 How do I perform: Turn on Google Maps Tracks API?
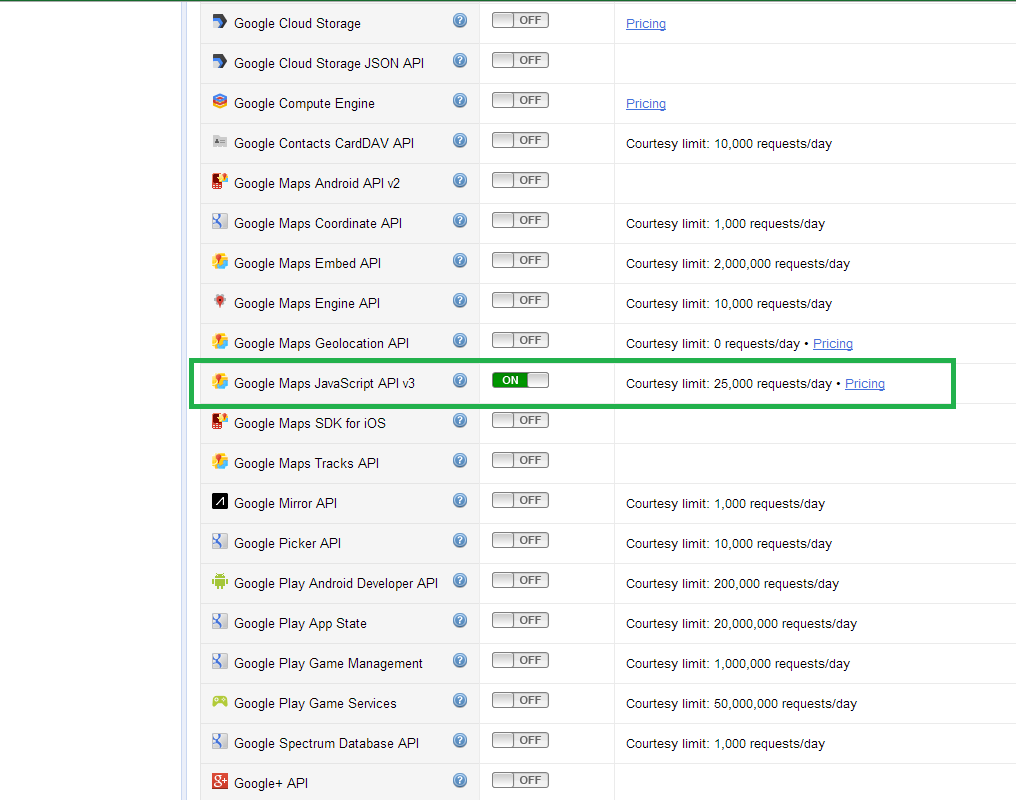coord(520,461)
